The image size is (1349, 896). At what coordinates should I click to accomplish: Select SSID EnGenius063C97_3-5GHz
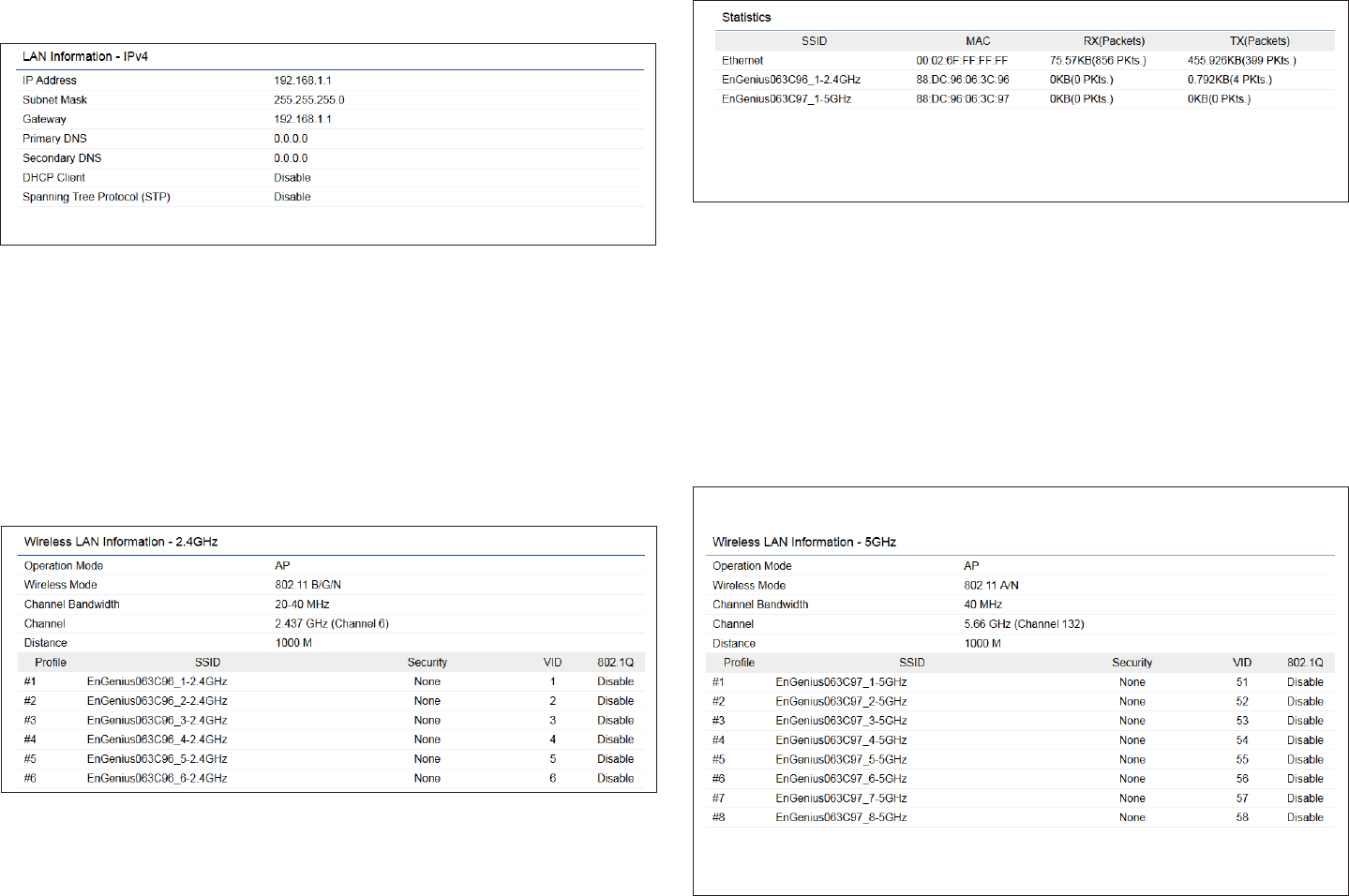pyautogui.click(x=841, y=721)
